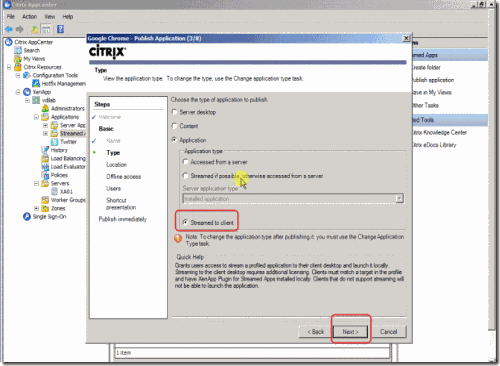500x366 pixels.
Task: Click the Hotfix Management icon
Action: click(36, 83)
